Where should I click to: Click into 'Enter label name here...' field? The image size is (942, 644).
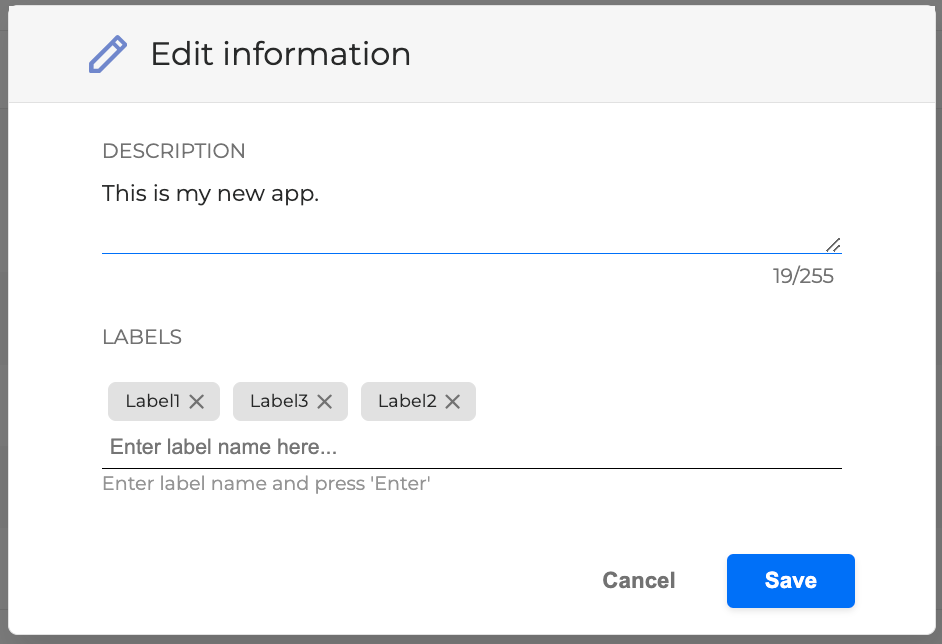[x=470, y=447]
